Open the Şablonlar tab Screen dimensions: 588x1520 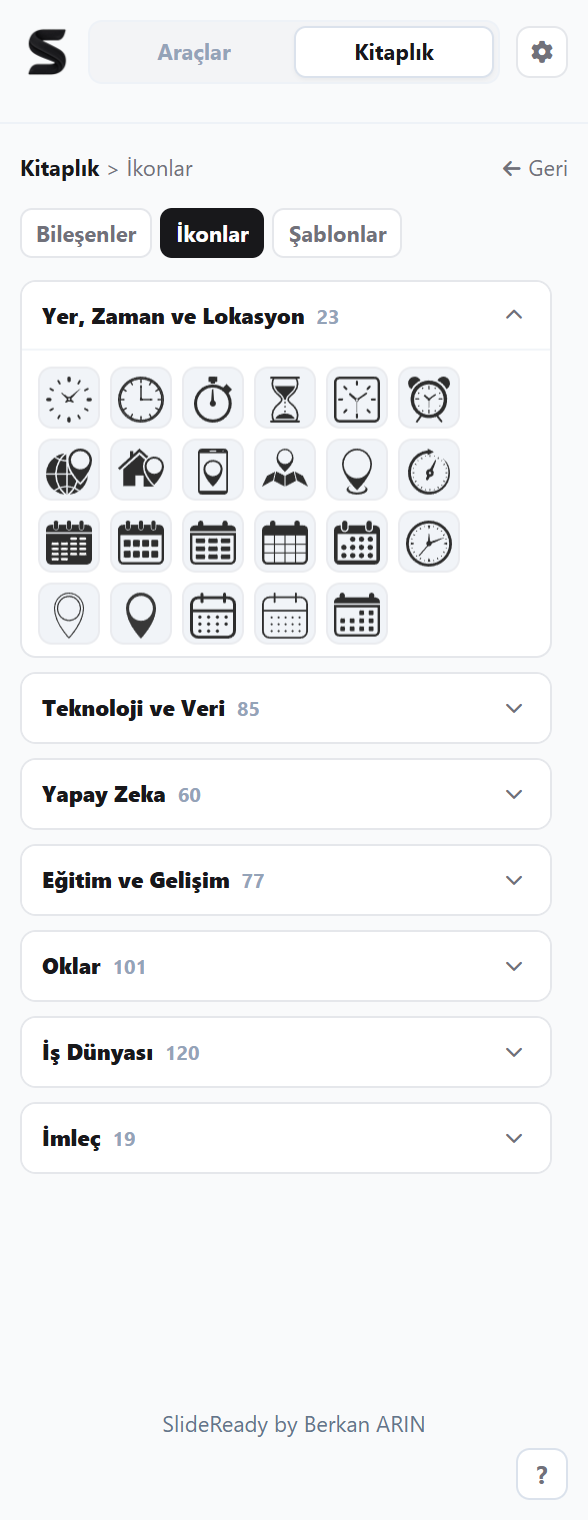[x=337, y=234]
